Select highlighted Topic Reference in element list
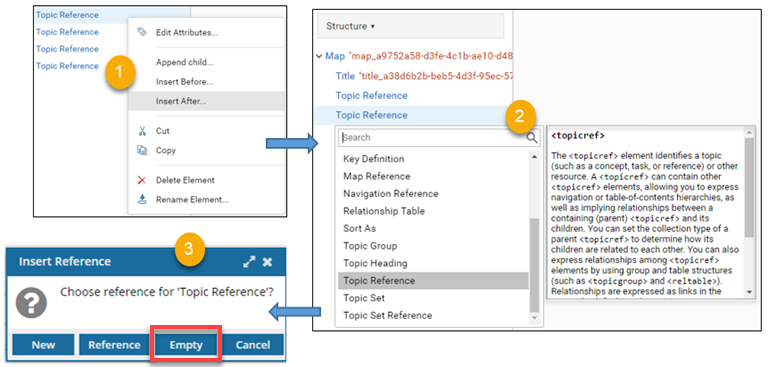 433,281
